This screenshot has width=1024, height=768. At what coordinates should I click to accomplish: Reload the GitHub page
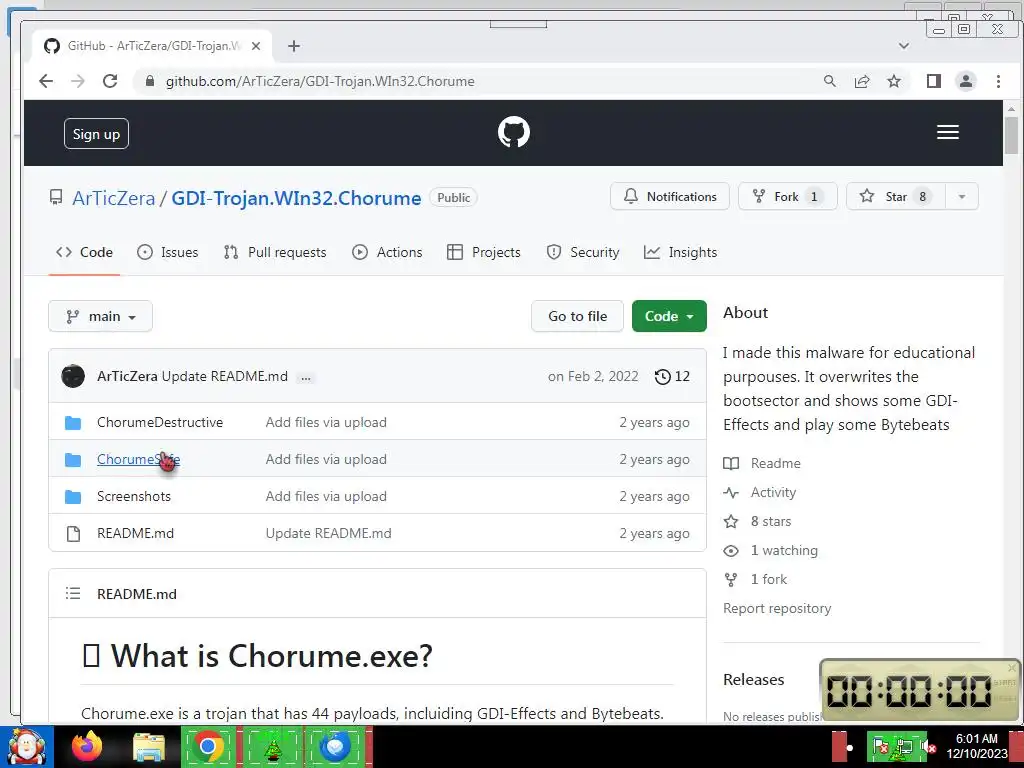tap(110, 81)
